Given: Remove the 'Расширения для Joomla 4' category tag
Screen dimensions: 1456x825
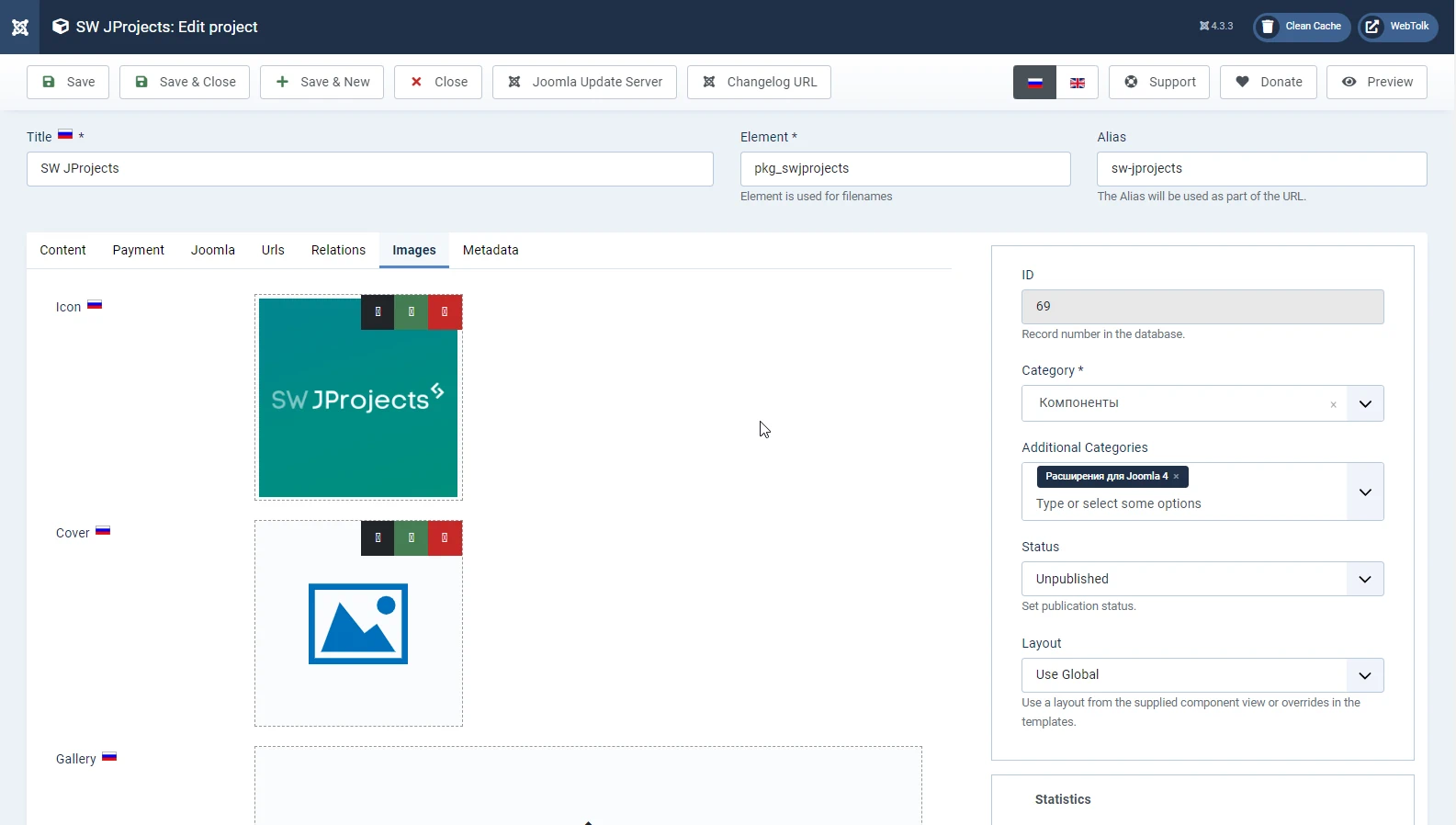Looking at the screenshot, I should (x=1176, y=477).
